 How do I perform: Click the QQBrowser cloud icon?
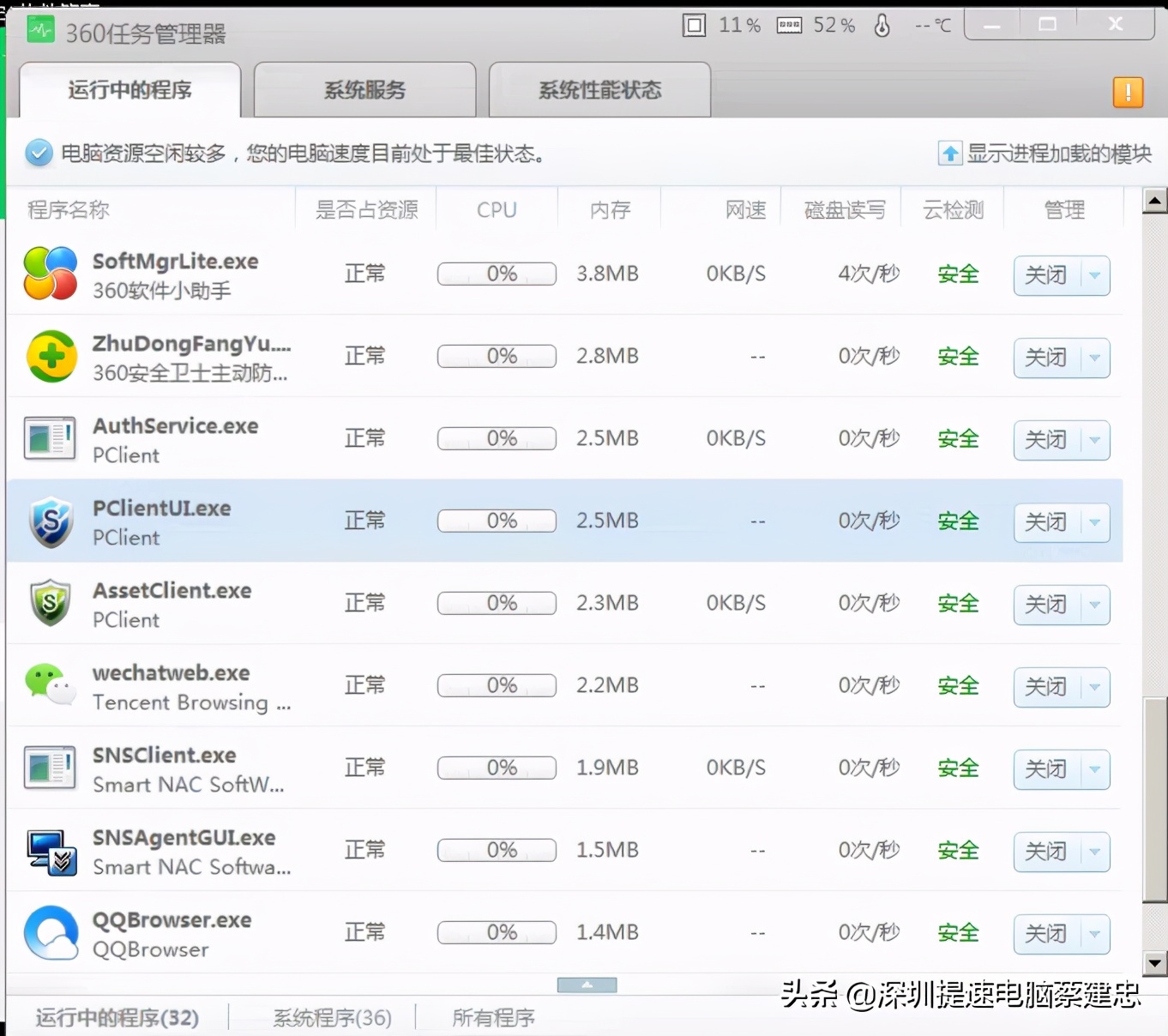(x=49, y=932)
